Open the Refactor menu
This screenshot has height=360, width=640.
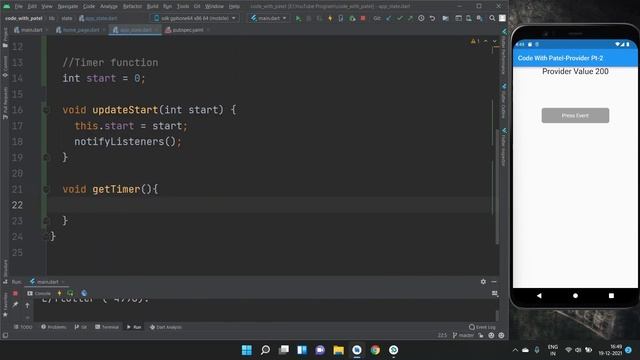click(x=132, y=7)
